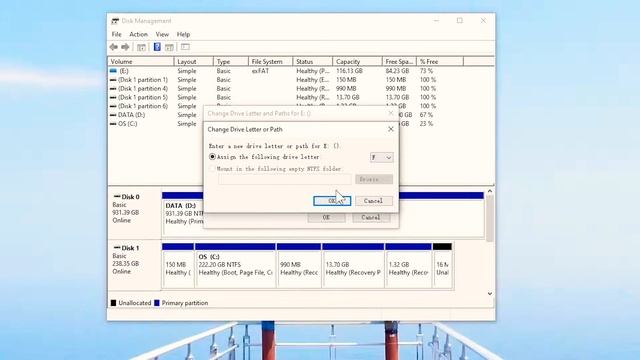The height and width of the screenshot is (360, 640).
Task: Sort by the Free Space column header
Action: coord(399,62)
